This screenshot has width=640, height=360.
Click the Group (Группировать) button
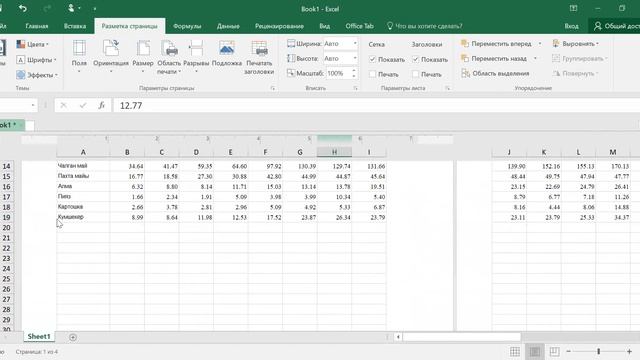click(x=580, y=58)
